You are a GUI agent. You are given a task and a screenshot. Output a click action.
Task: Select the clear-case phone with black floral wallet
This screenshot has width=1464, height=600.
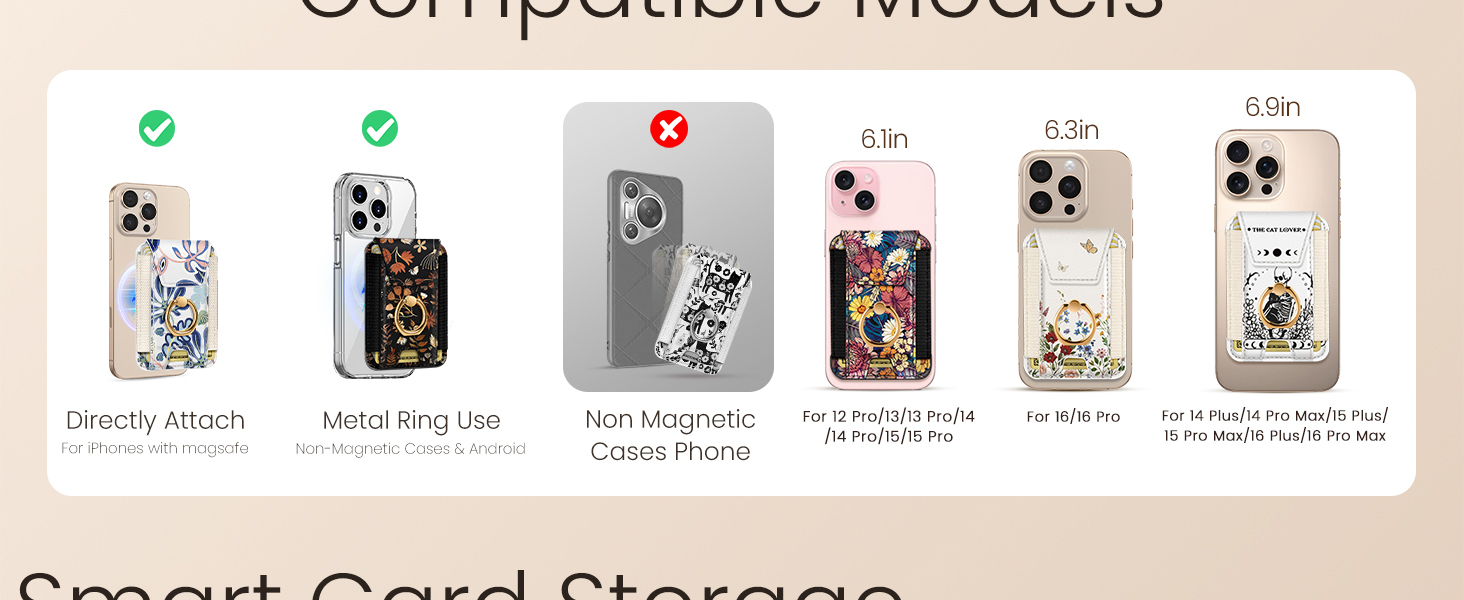(x=390, y=276)
